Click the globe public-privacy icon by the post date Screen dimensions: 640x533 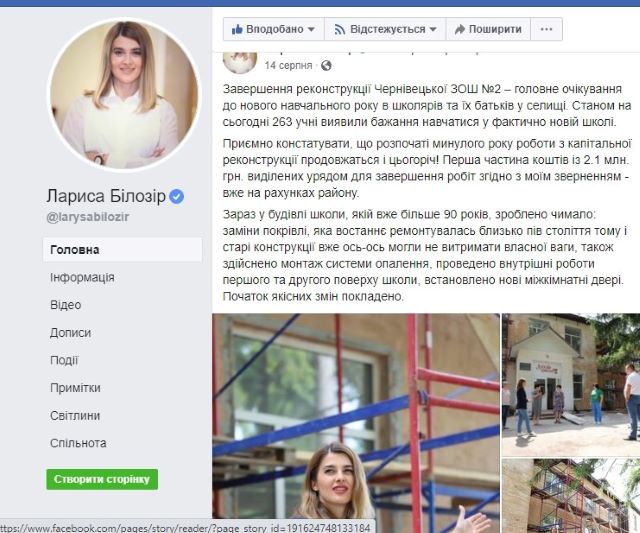click(x=326, y=65)
